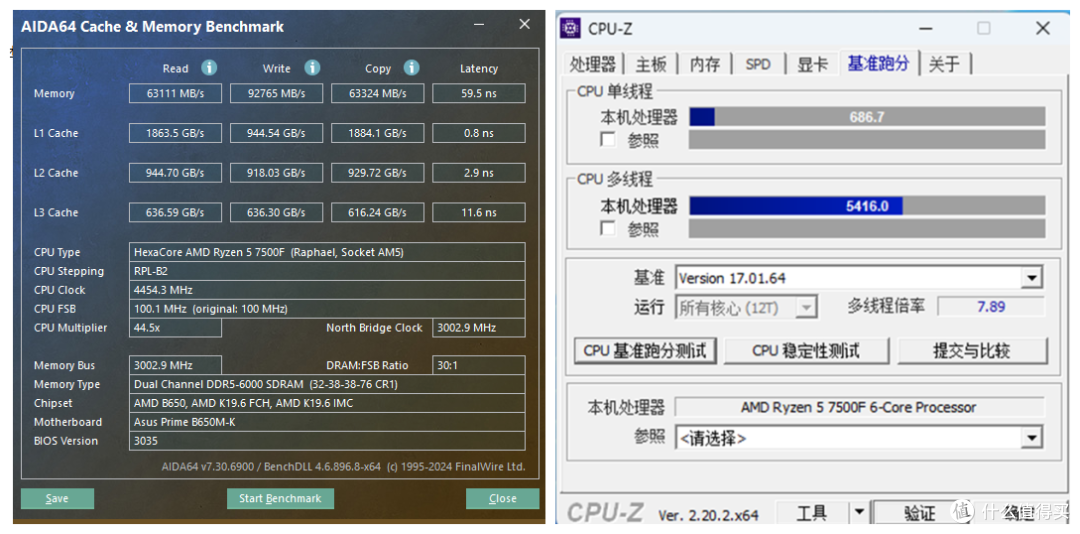This screenshot has height=534, width=1080.
Task: Click the single-thread 686.7 score bar
Action: 867,117
